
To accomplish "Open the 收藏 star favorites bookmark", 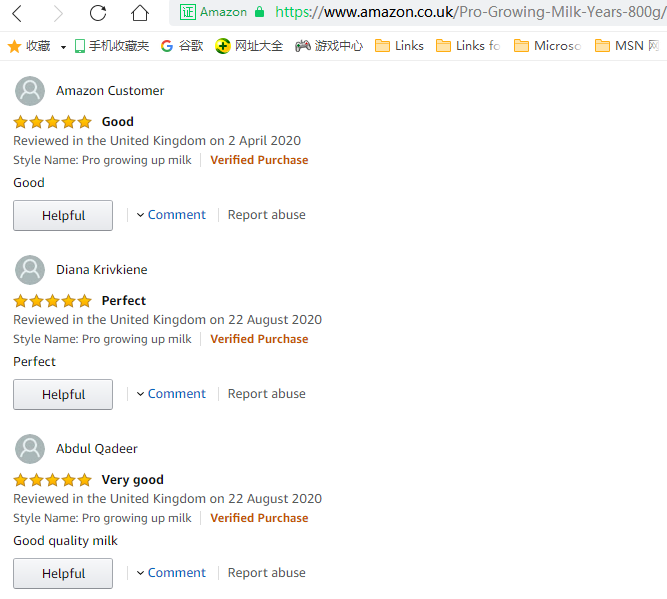I will 29,46.
